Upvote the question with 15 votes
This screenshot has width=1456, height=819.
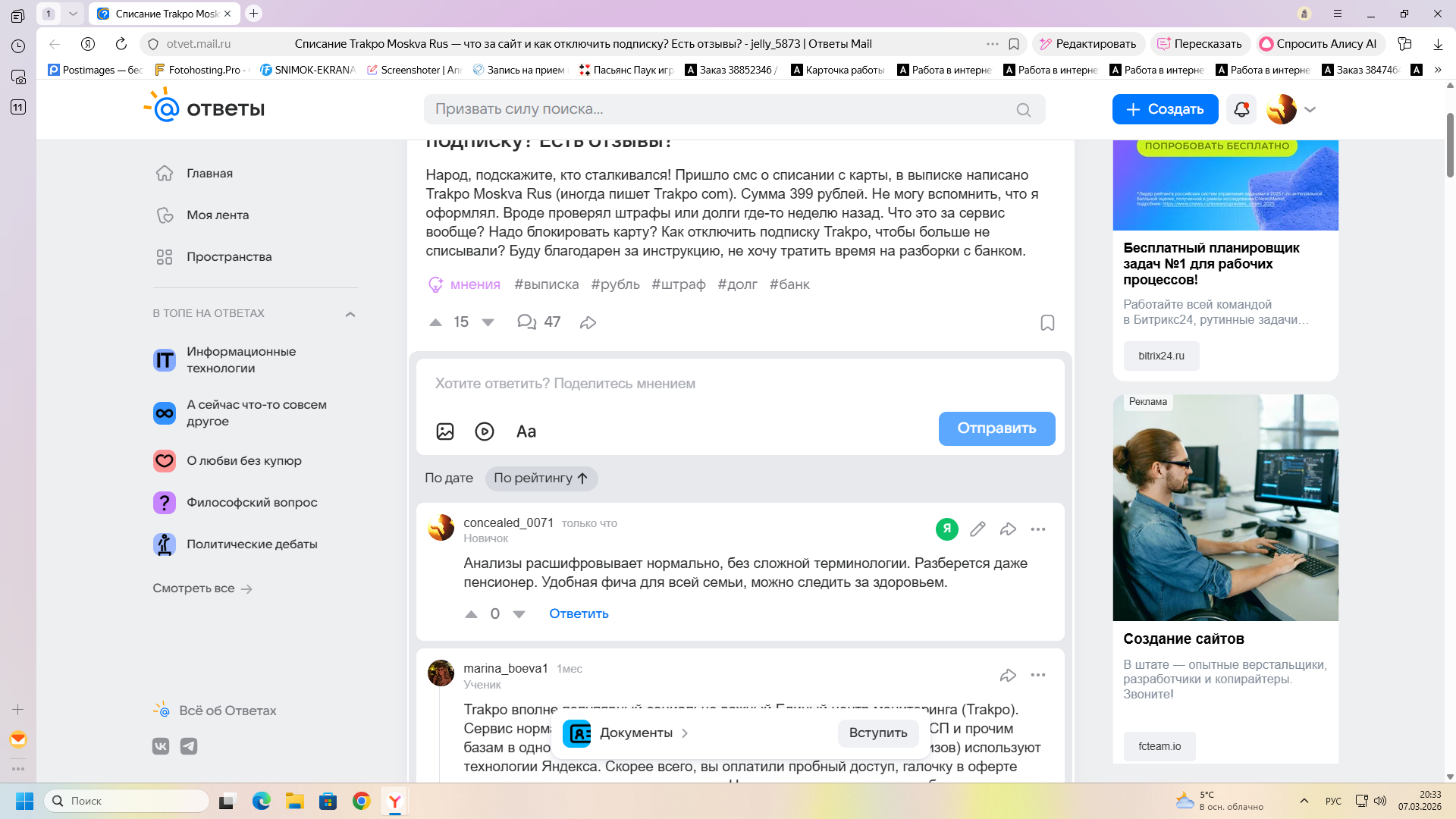[435, 322]
